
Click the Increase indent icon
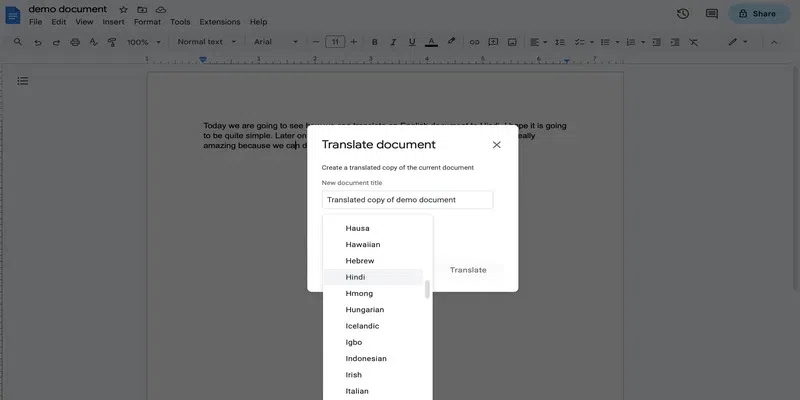675,42
